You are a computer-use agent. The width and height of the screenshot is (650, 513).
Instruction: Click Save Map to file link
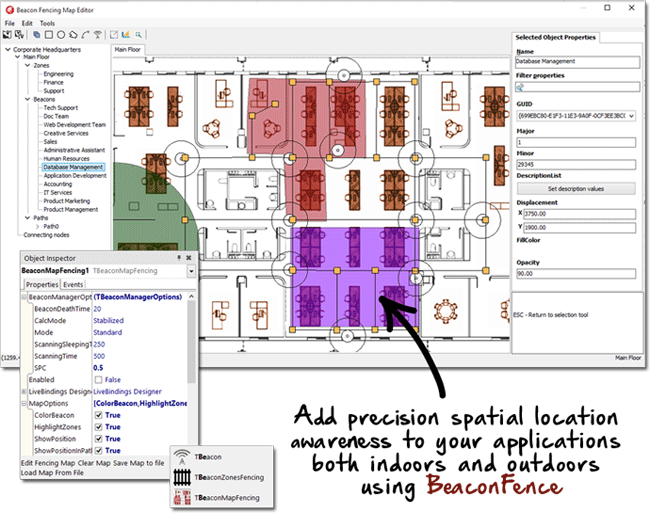pyautogui.click(x=138, y=463)
